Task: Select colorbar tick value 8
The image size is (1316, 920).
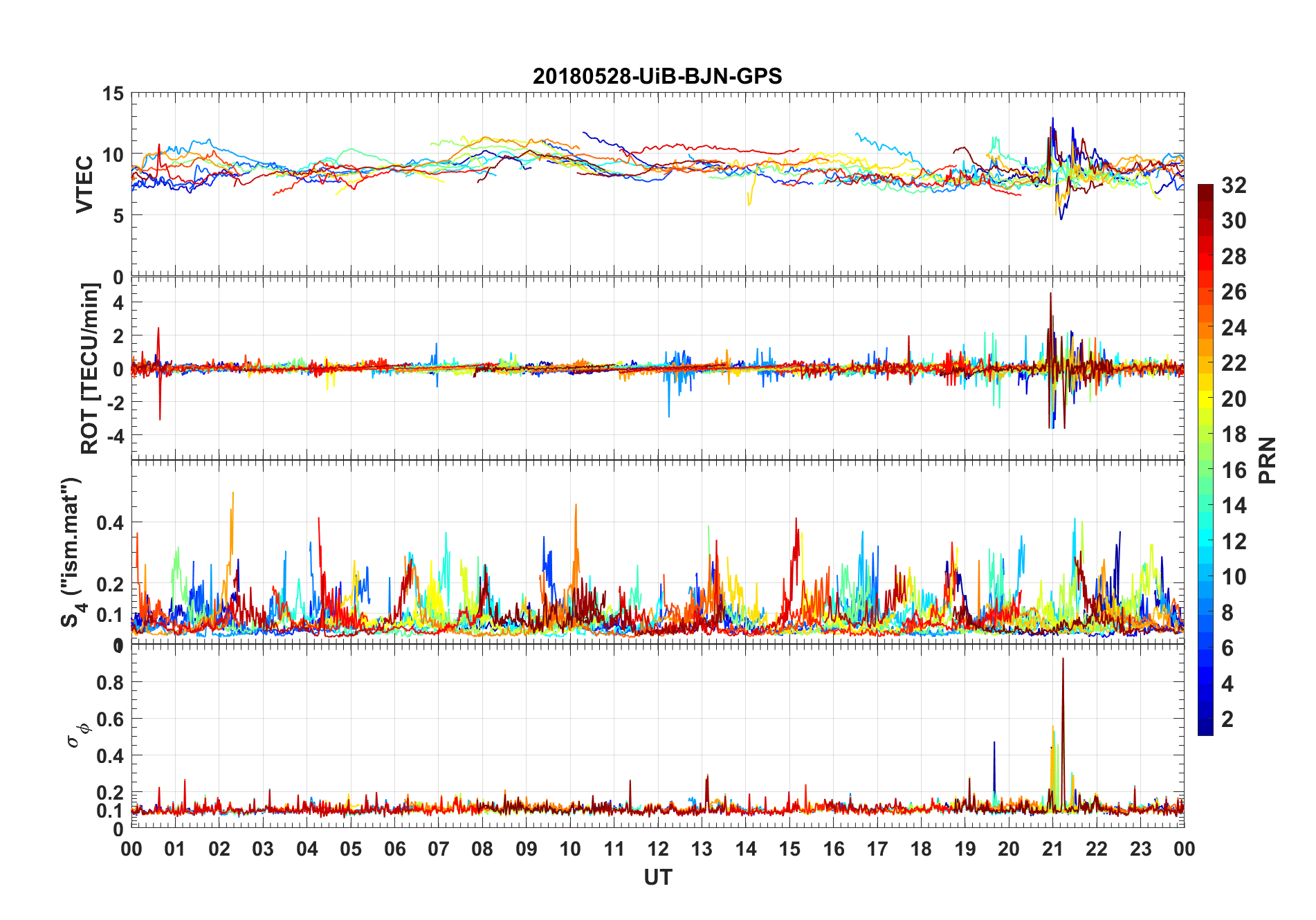Action: point(1227,612)
